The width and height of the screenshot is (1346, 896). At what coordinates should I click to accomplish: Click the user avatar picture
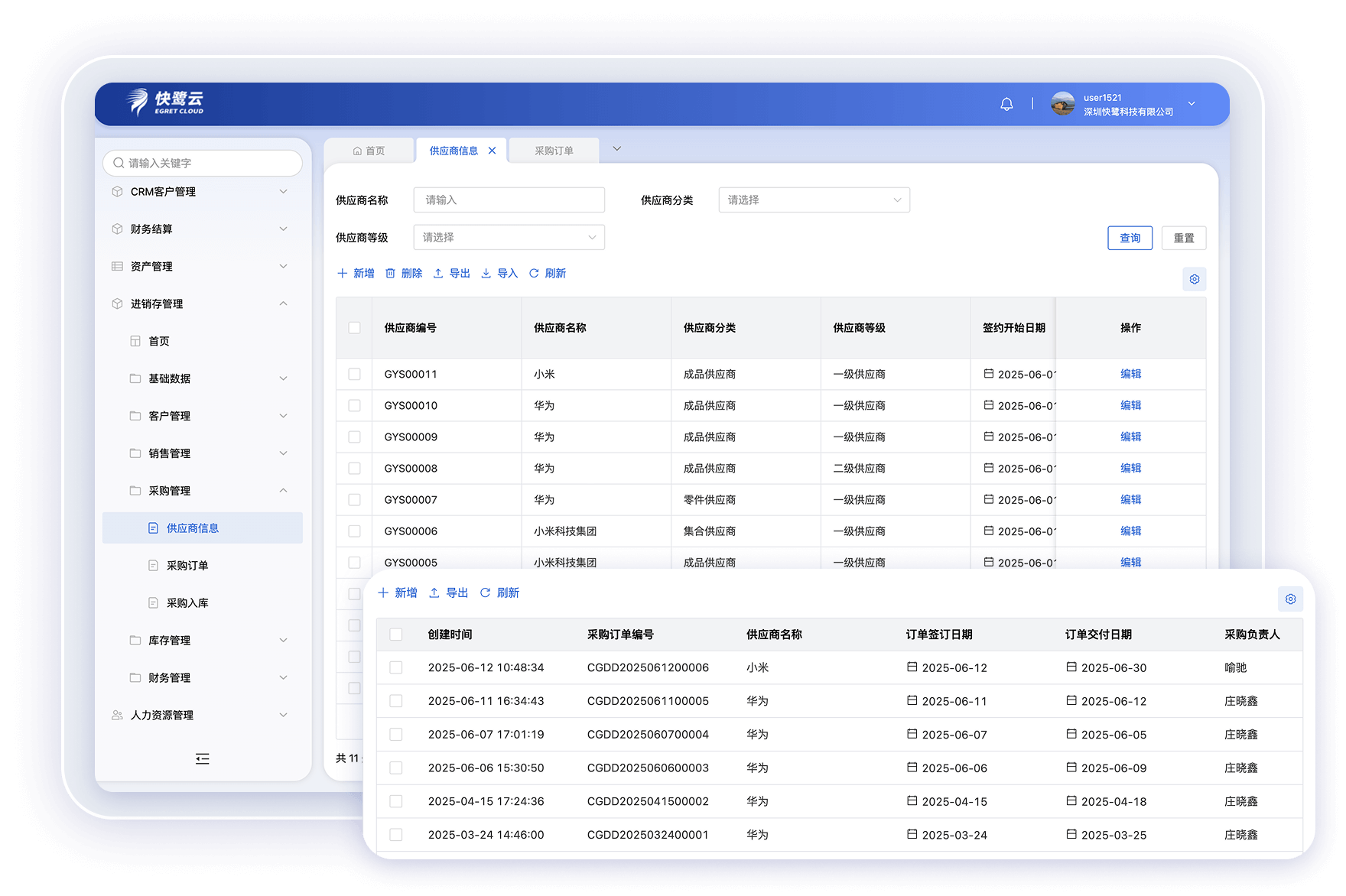click(x=1062, y=104)
